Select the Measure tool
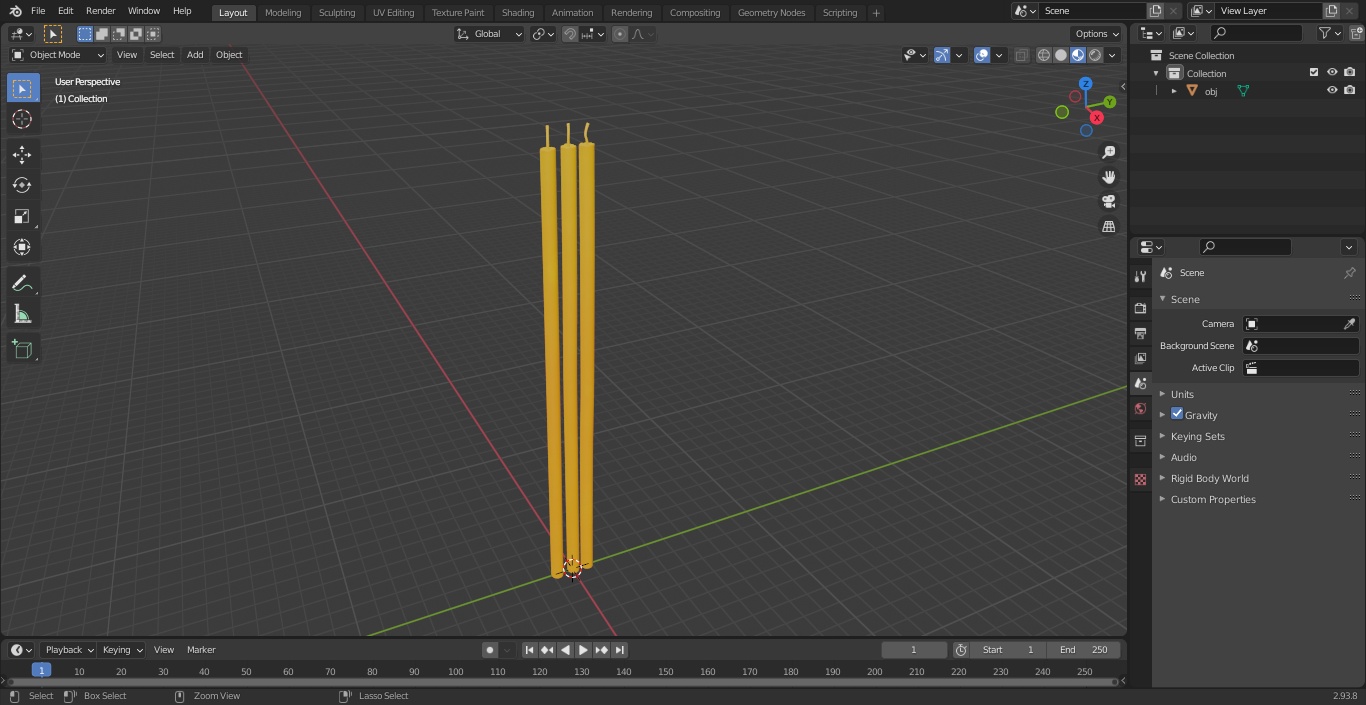 (22, 315)
